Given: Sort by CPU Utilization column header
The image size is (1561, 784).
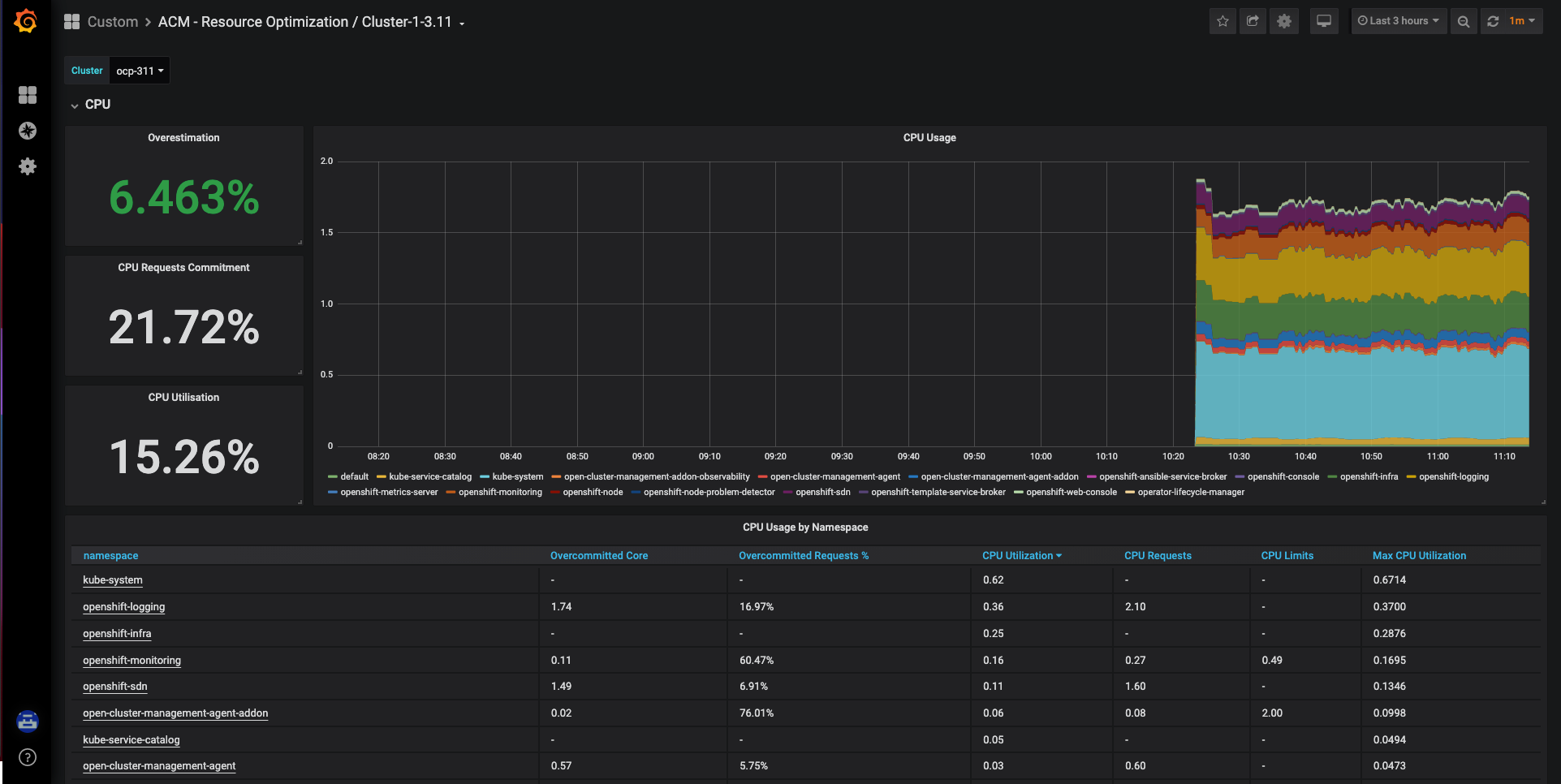Looking at the screenshot, I should [1022, 556].
